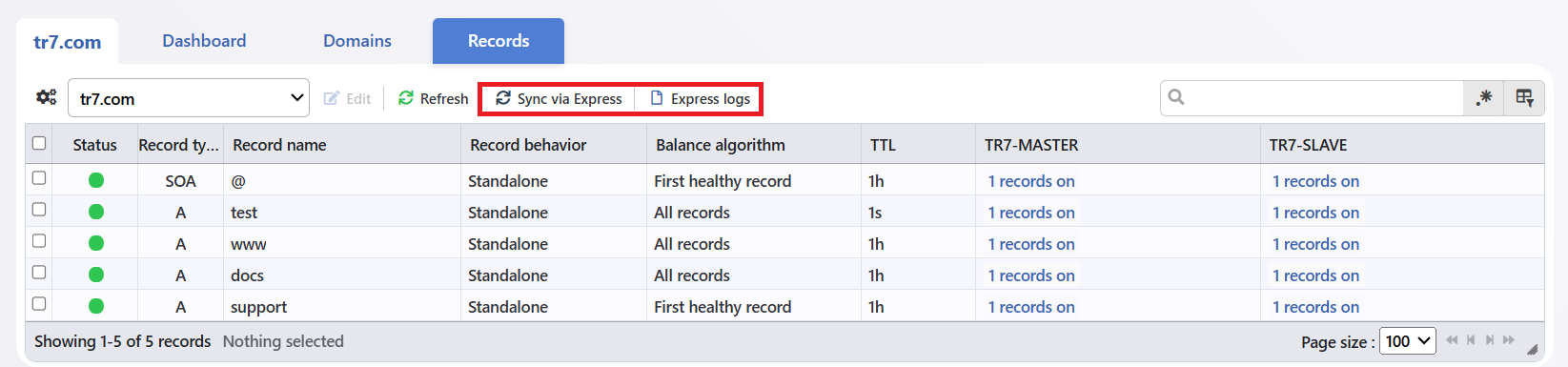Open TR7-SLAVE records link for test row
Viewport: 1568px width, 367px height.
1316,213
